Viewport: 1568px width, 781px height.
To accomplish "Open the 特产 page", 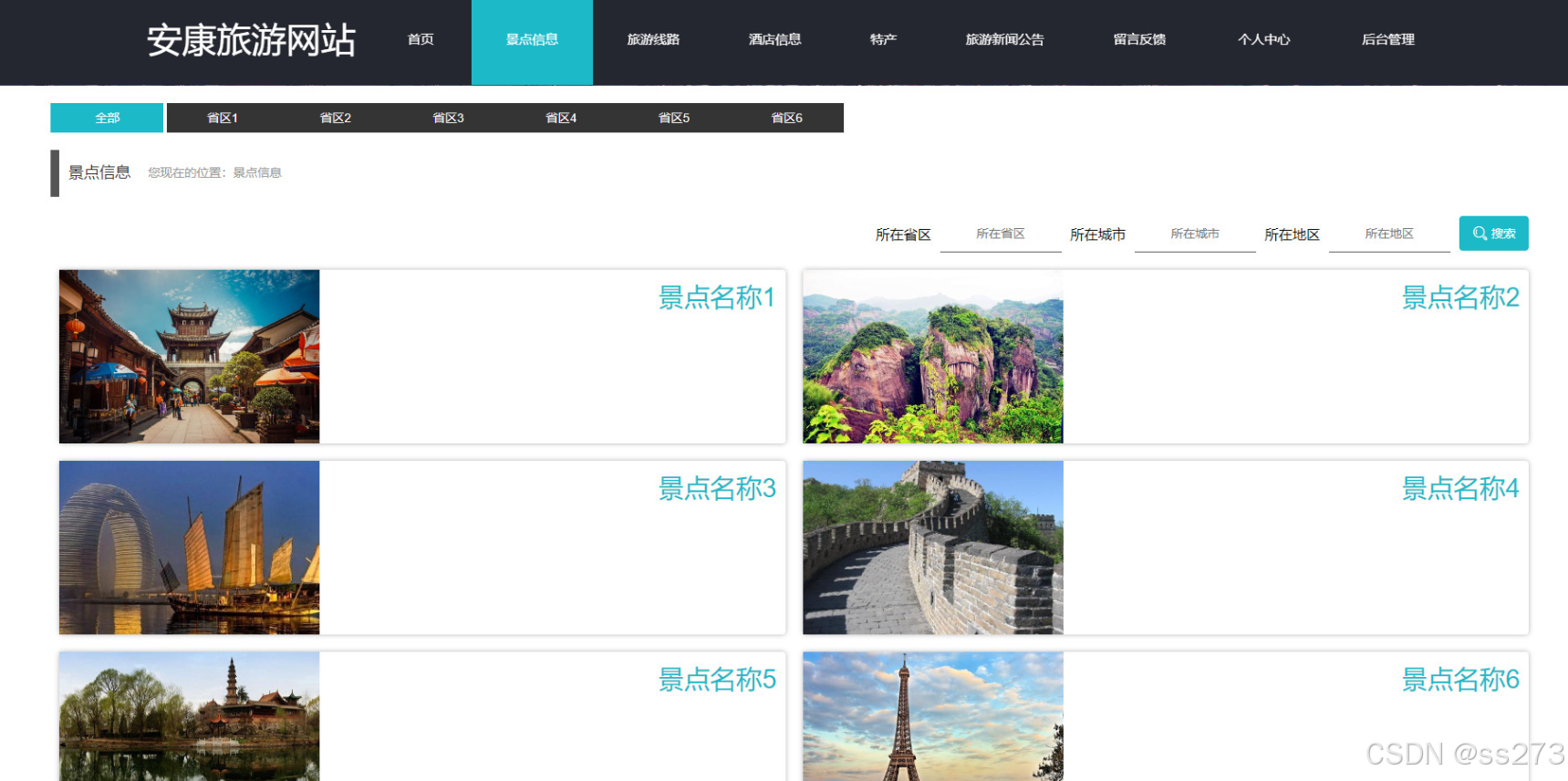I will tap(883, 39).
